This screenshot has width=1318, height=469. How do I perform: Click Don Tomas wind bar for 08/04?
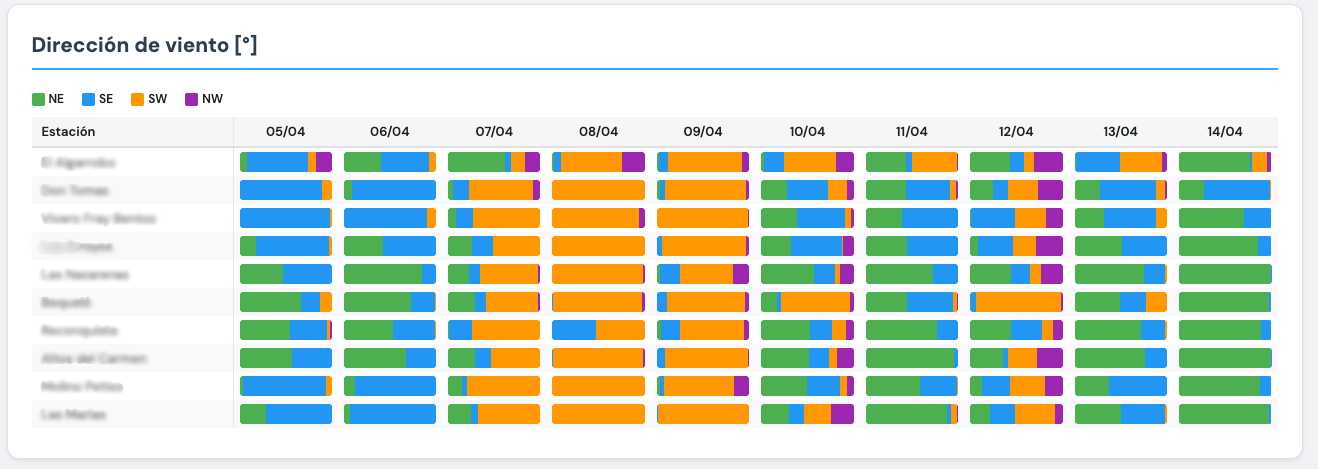pyautogui.click(x=598, y=190)
